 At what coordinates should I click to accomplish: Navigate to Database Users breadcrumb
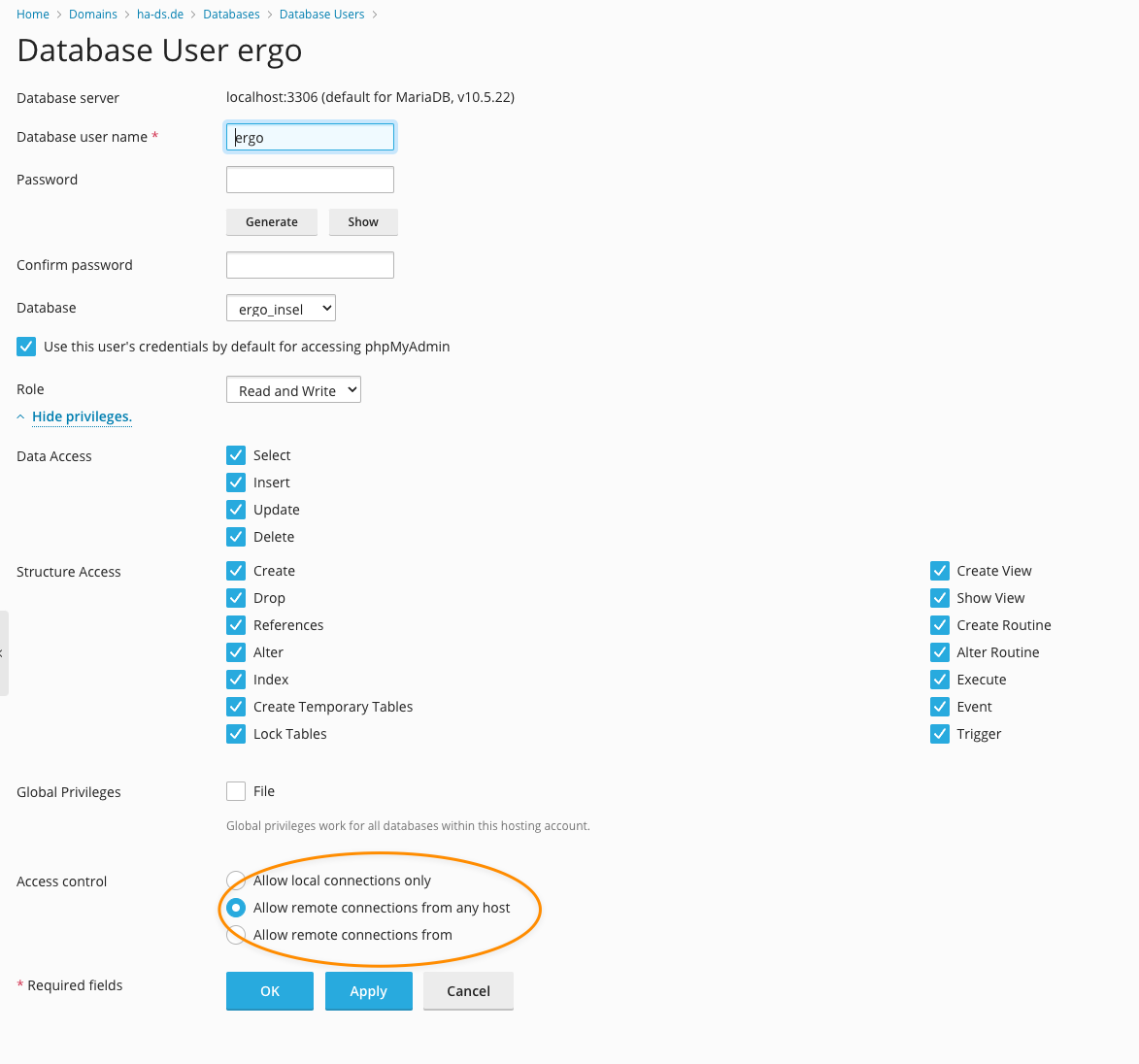(321, 15)
